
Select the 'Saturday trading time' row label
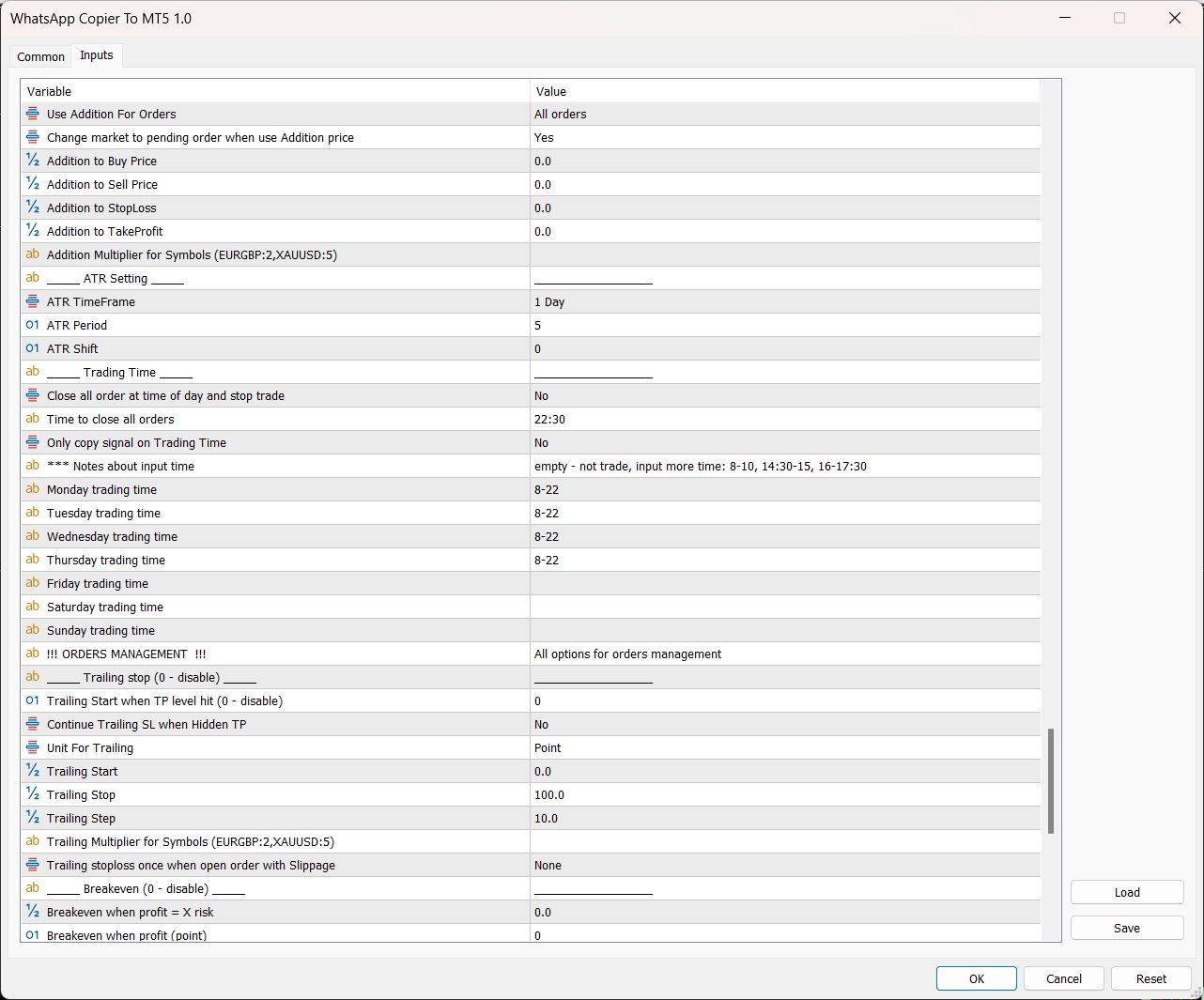click(105, 607)
